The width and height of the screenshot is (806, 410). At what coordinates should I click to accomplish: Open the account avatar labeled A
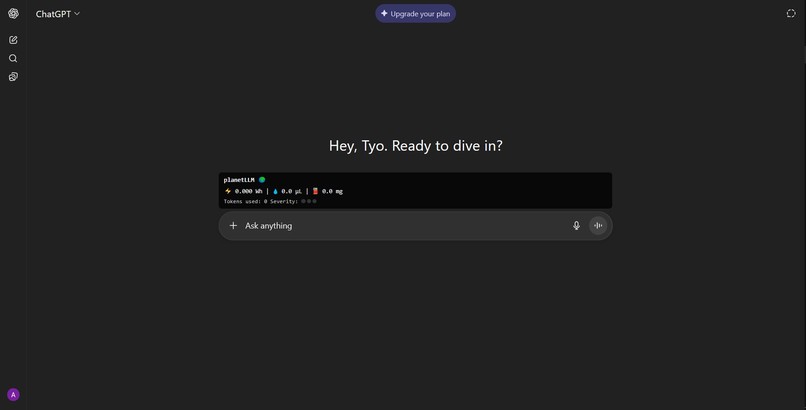(13, 395)
